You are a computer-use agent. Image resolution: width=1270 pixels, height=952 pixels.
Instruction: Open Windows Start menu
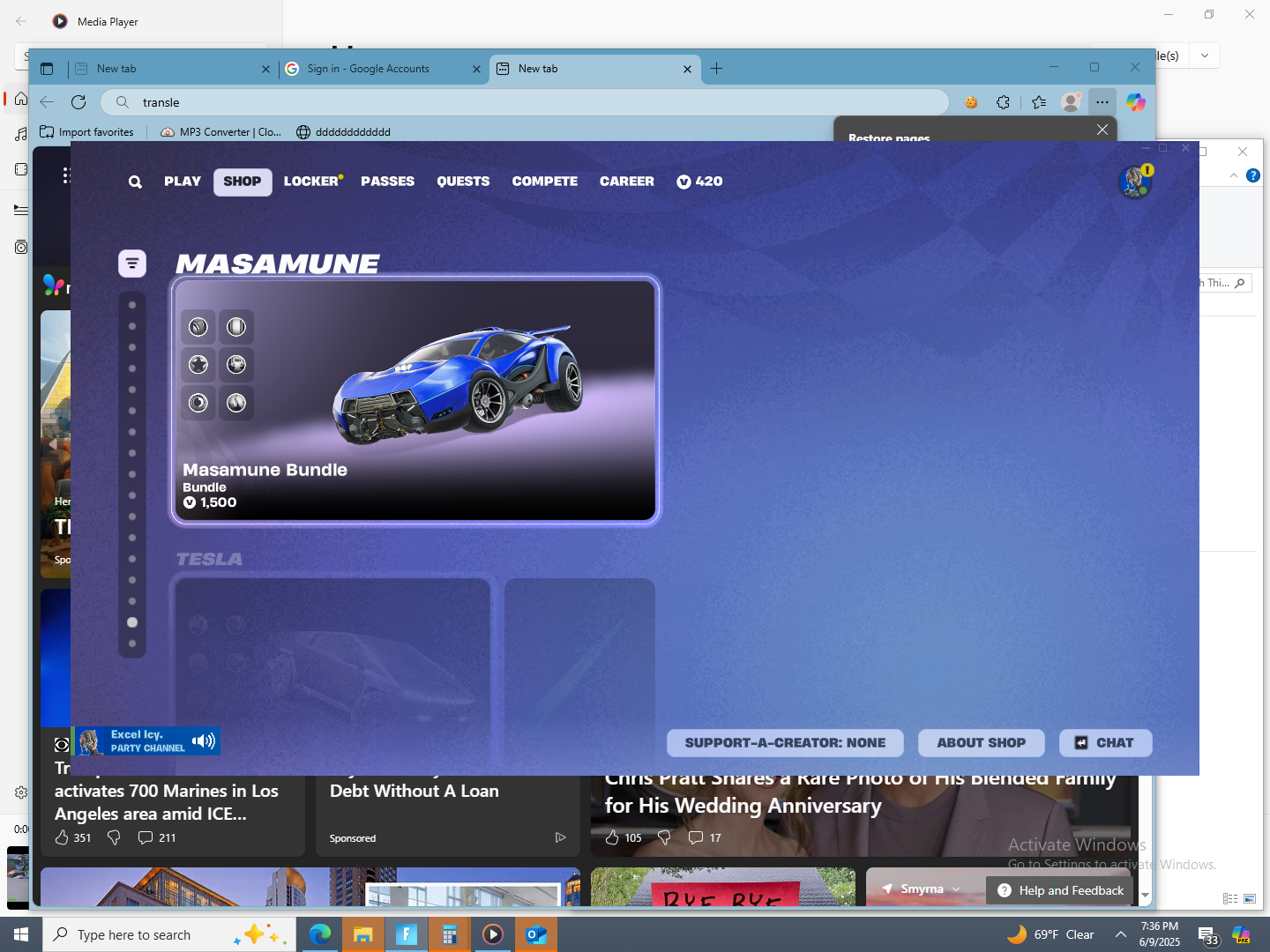pyautogui.click(x=21, y=934)
